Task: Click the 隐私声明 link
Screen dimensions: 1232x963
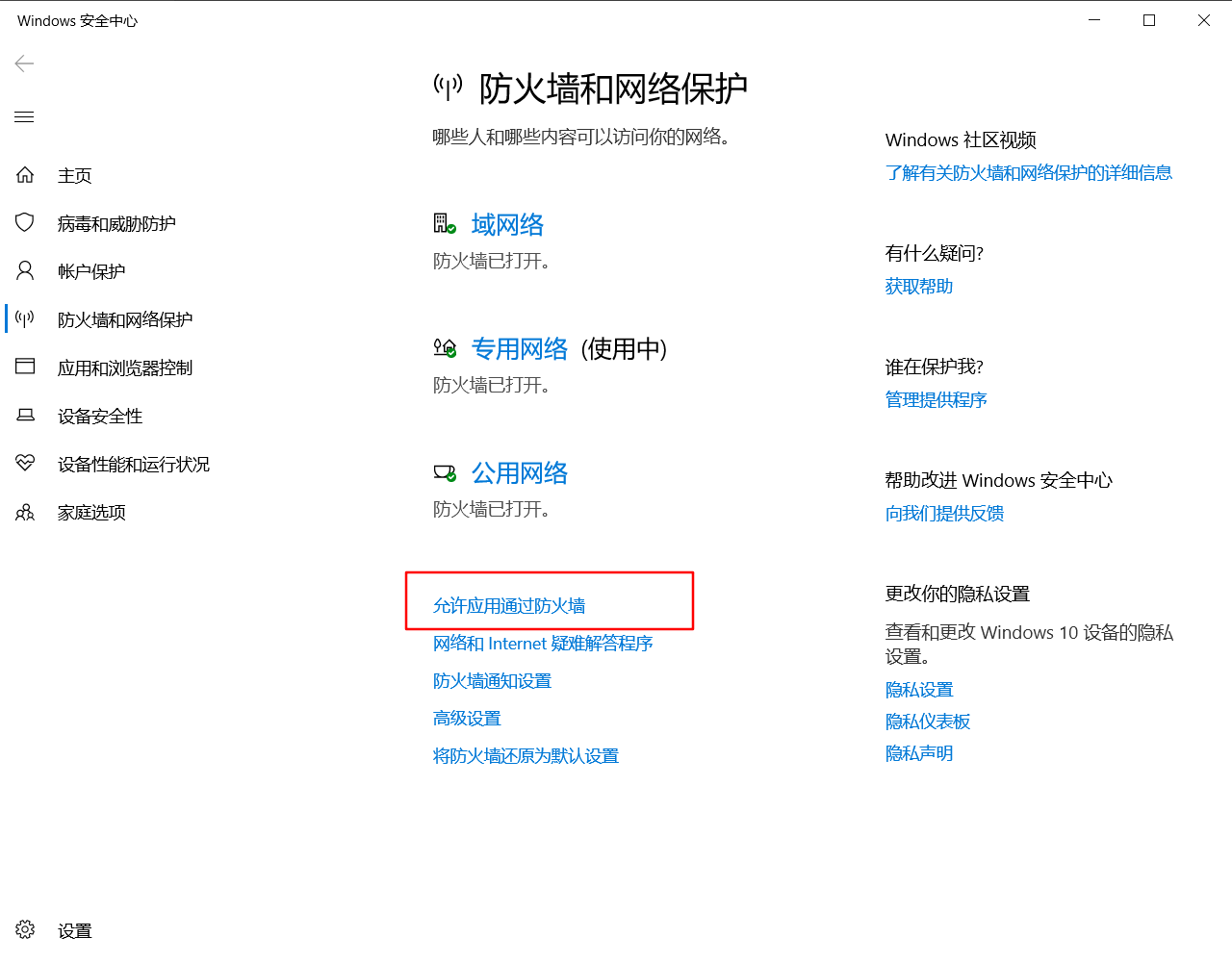Action: click(x=919, y=753)
